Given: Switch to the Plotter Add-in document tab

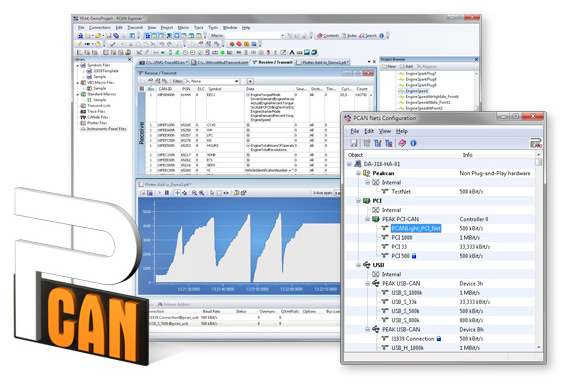Looking at the screenshot, I should (x=322, y=62).
